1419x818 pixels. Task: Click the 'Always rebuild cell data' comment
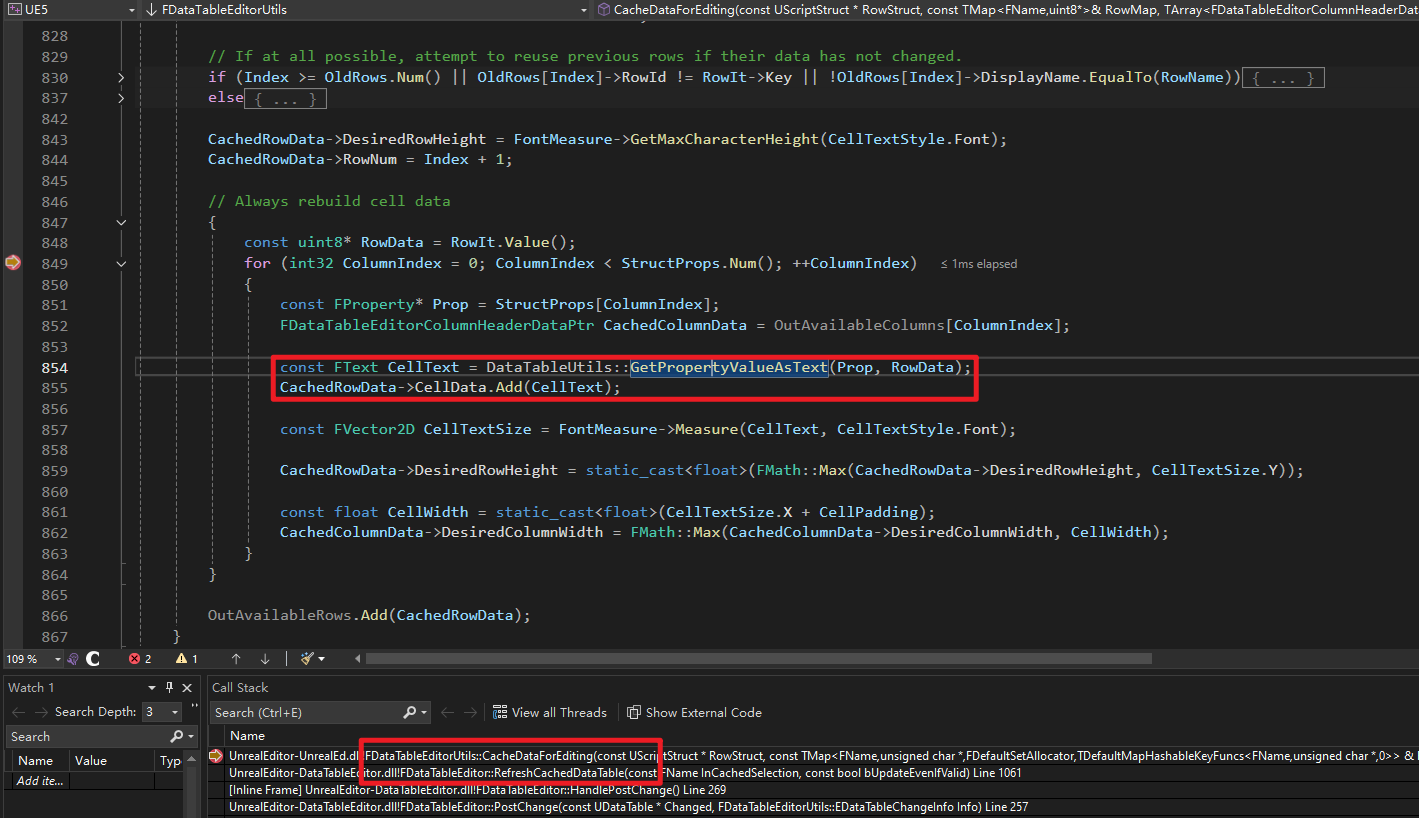(329, 201)
